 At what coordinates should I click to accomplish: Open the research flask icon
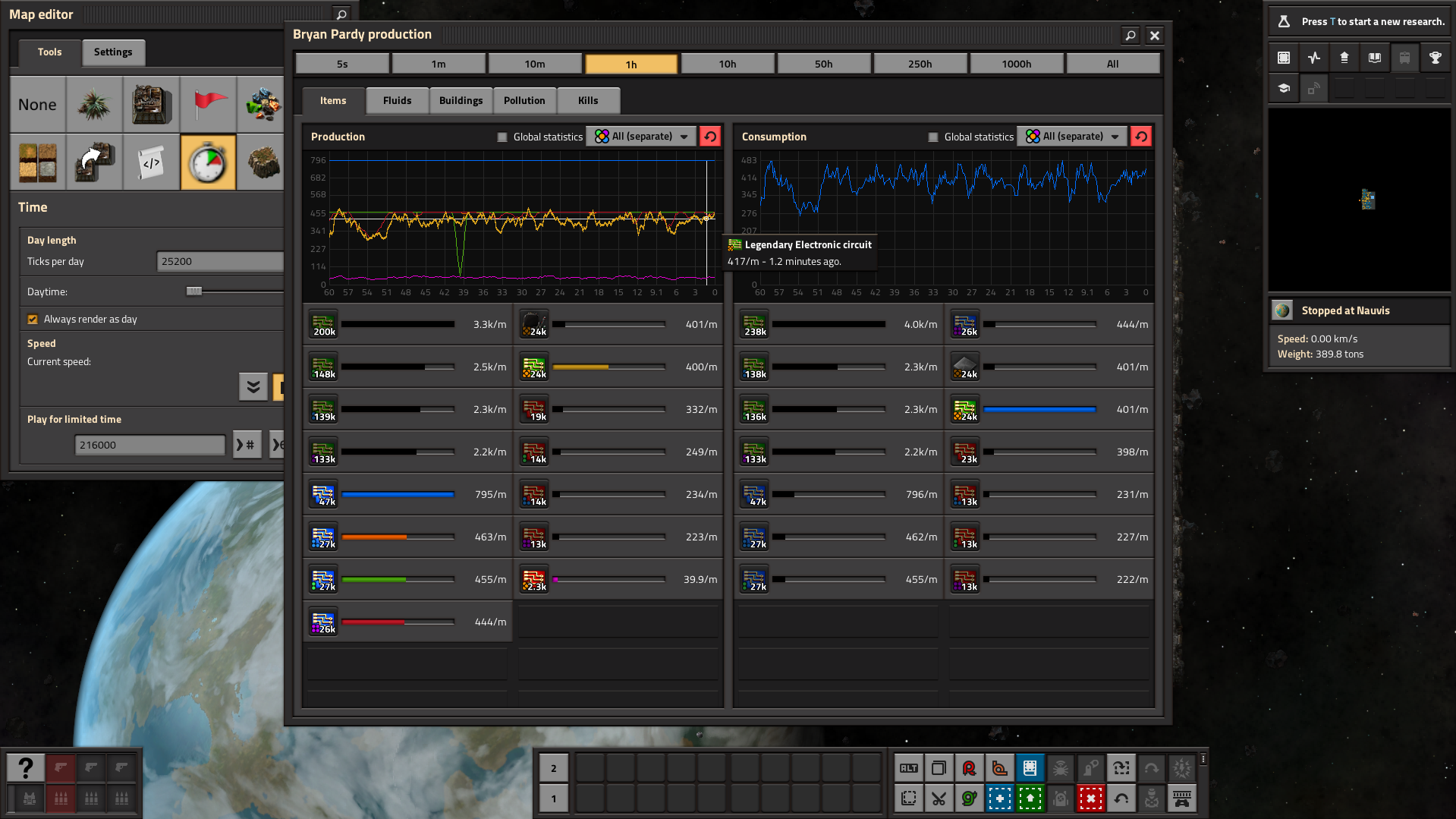point(1284,21)
